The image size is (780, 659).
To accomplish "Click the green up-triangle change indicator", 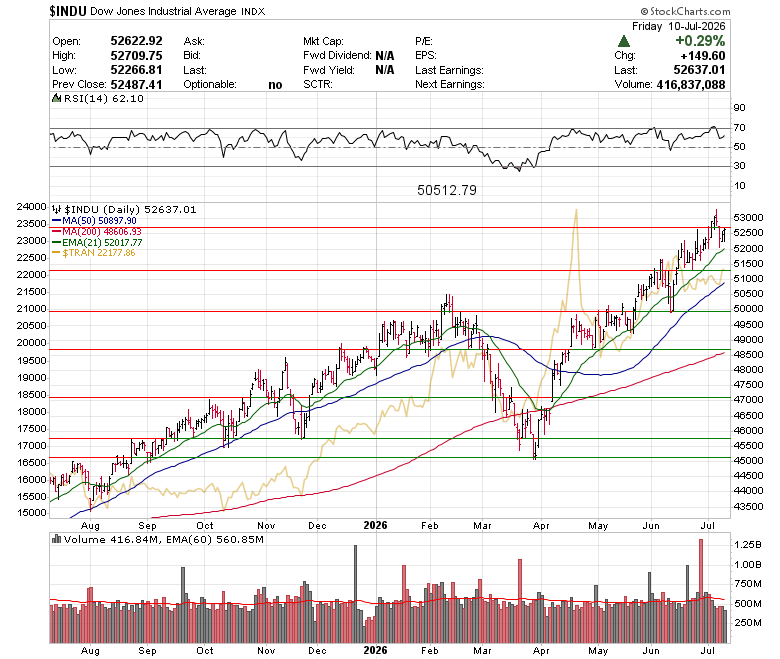I will [624, 41].
